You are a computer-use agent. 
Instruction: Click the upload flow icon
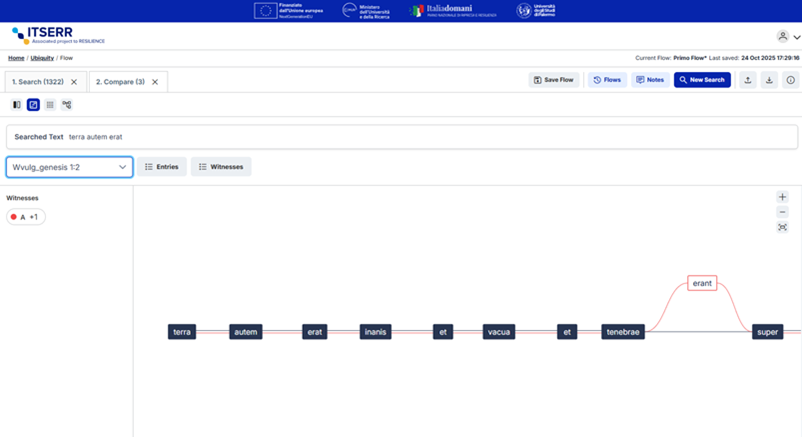point(748,80)
